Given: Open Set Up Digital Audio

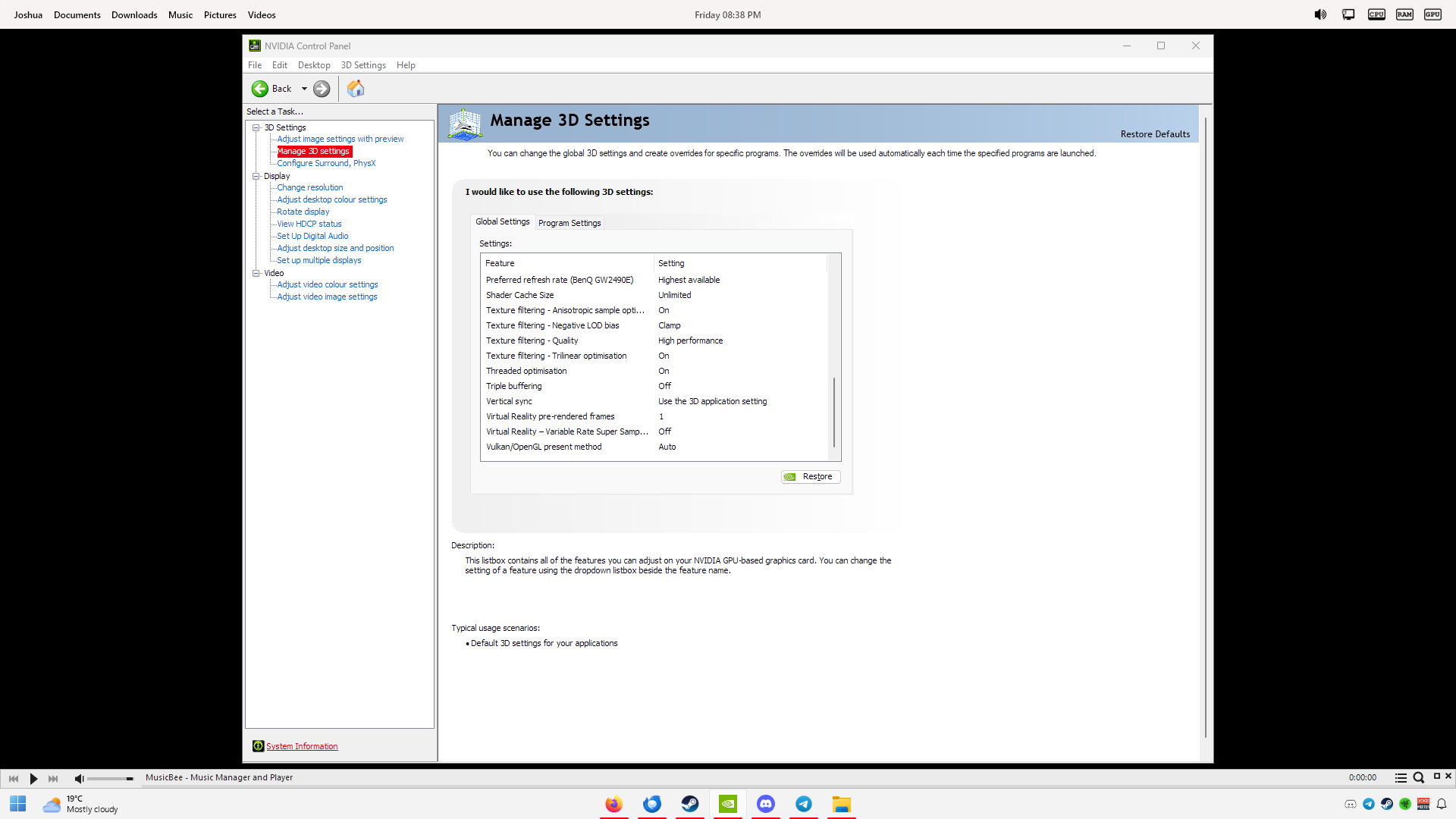Looking at the screenshot, I should point(312,236).
